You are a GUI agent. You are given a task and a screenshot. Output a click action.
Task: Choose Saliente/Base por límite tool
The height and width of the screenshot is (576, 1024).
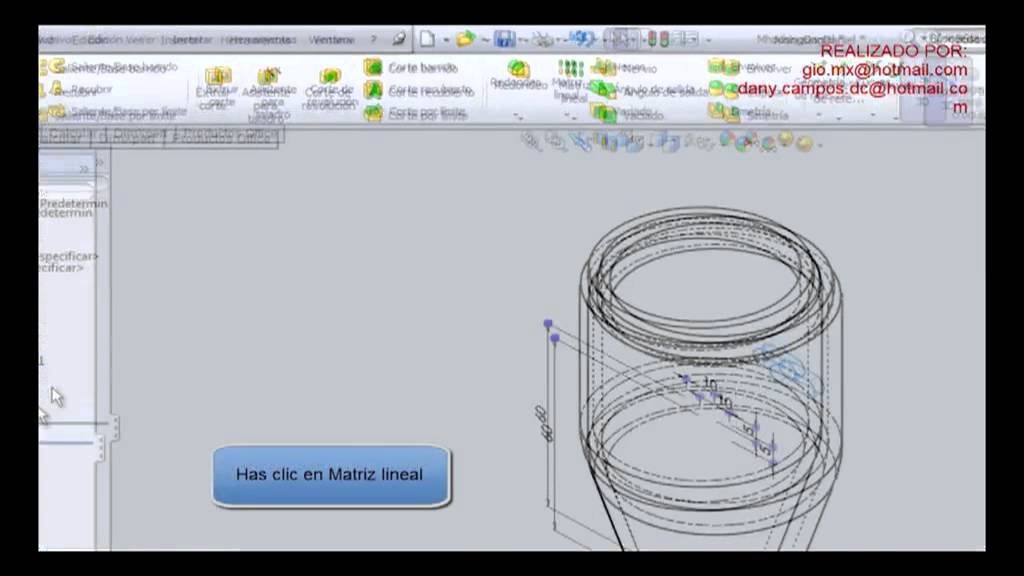click(113, 112)
